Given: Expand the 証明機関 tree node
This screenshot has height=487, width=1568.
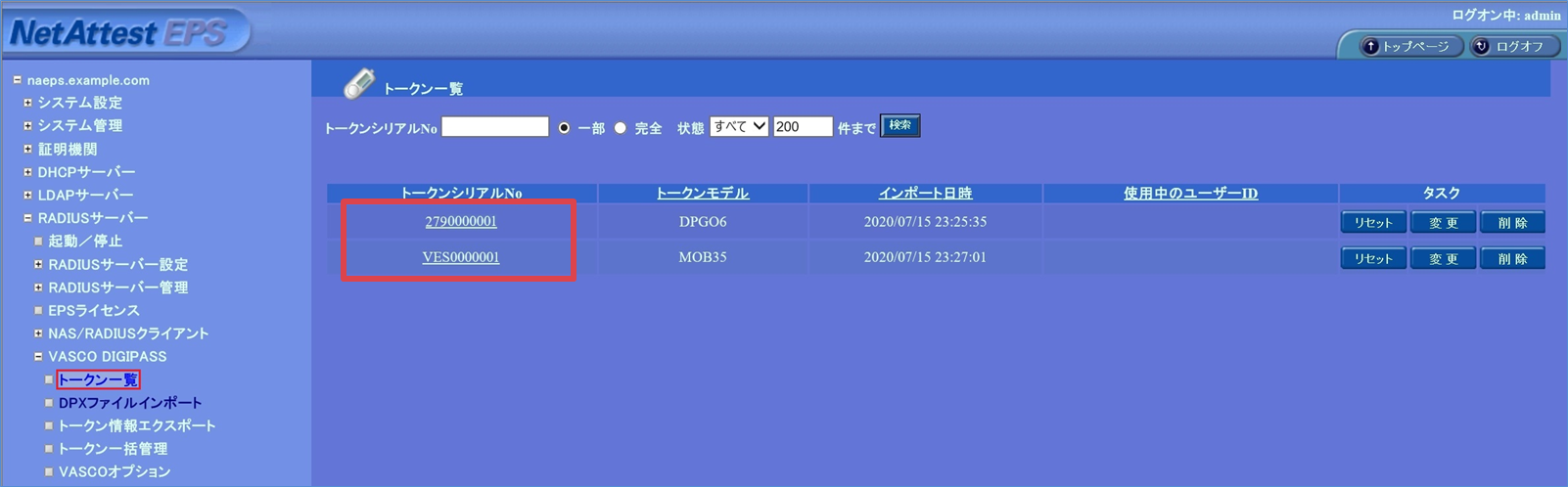Looking at the screenshot, I should 28,149.
